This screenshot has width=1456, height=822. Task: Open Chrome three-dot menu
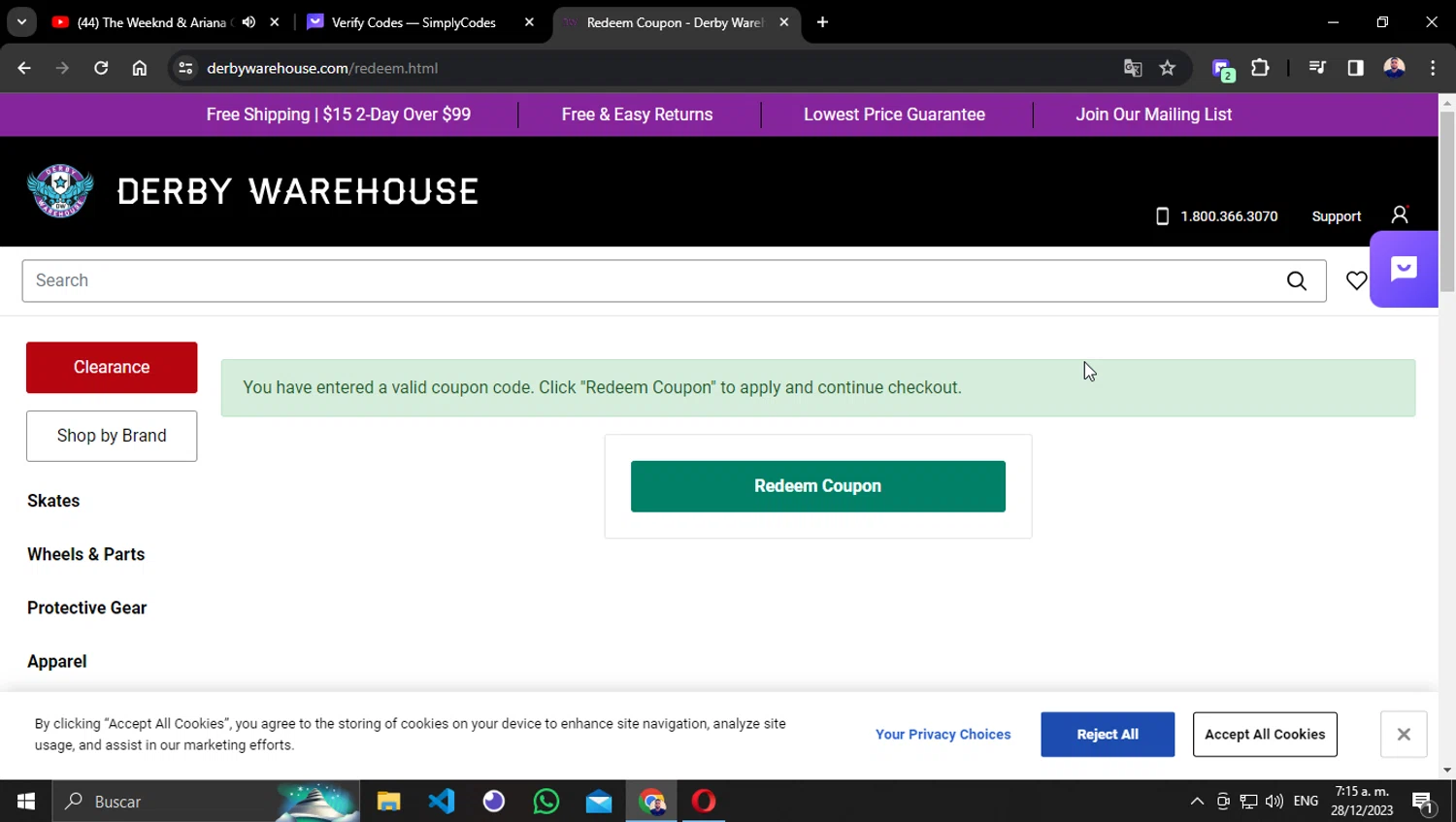click(x=1433, y=68)
